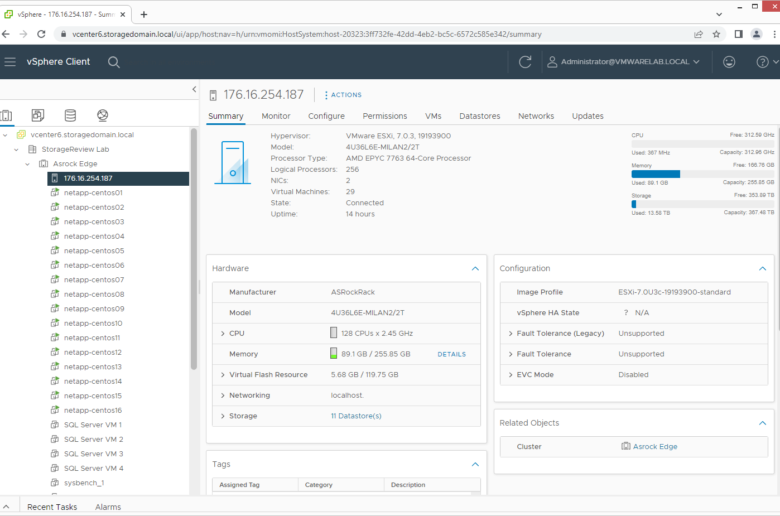The image size is (780, 516).
Task: Show the Alarms pane
Action: (108, 507)
